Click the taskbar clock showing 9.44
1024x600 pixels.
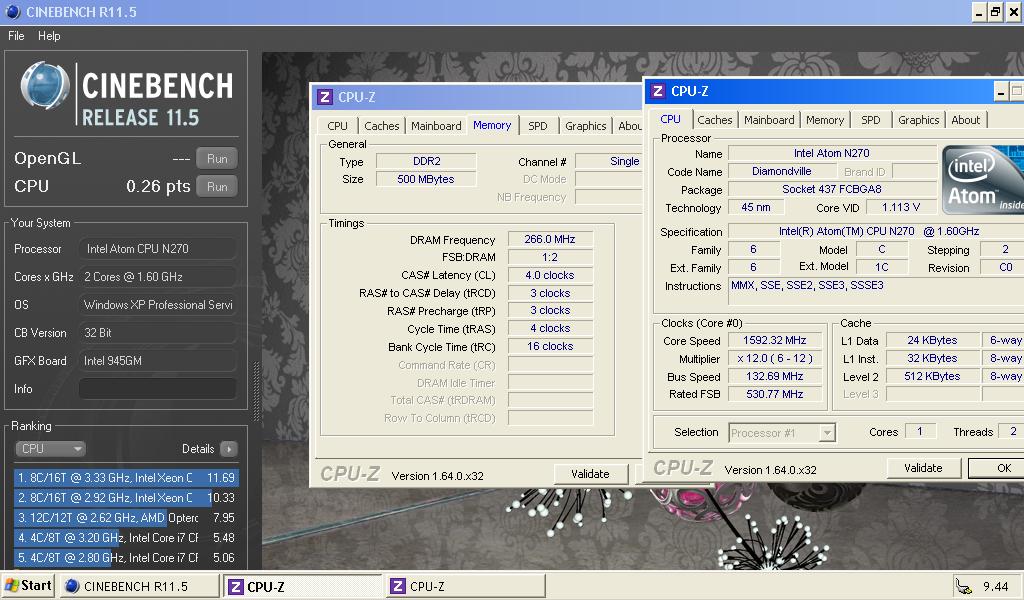[x=995, y=586]
